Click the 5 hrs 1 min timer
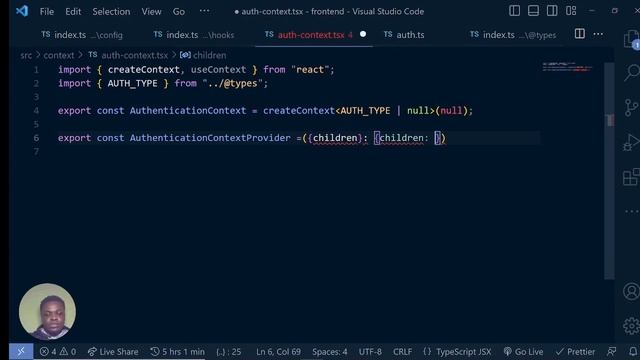Screen dimensions: 640x360 tap(177, 352)
